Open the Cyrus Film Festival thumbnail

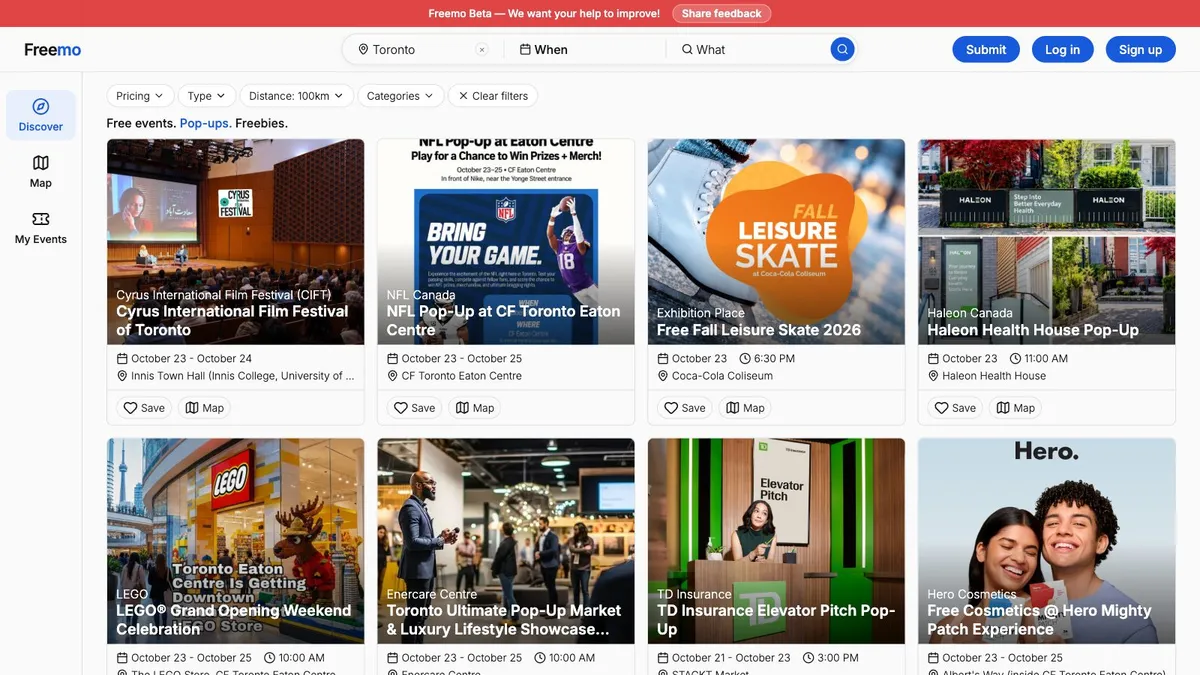pos(236,242)
